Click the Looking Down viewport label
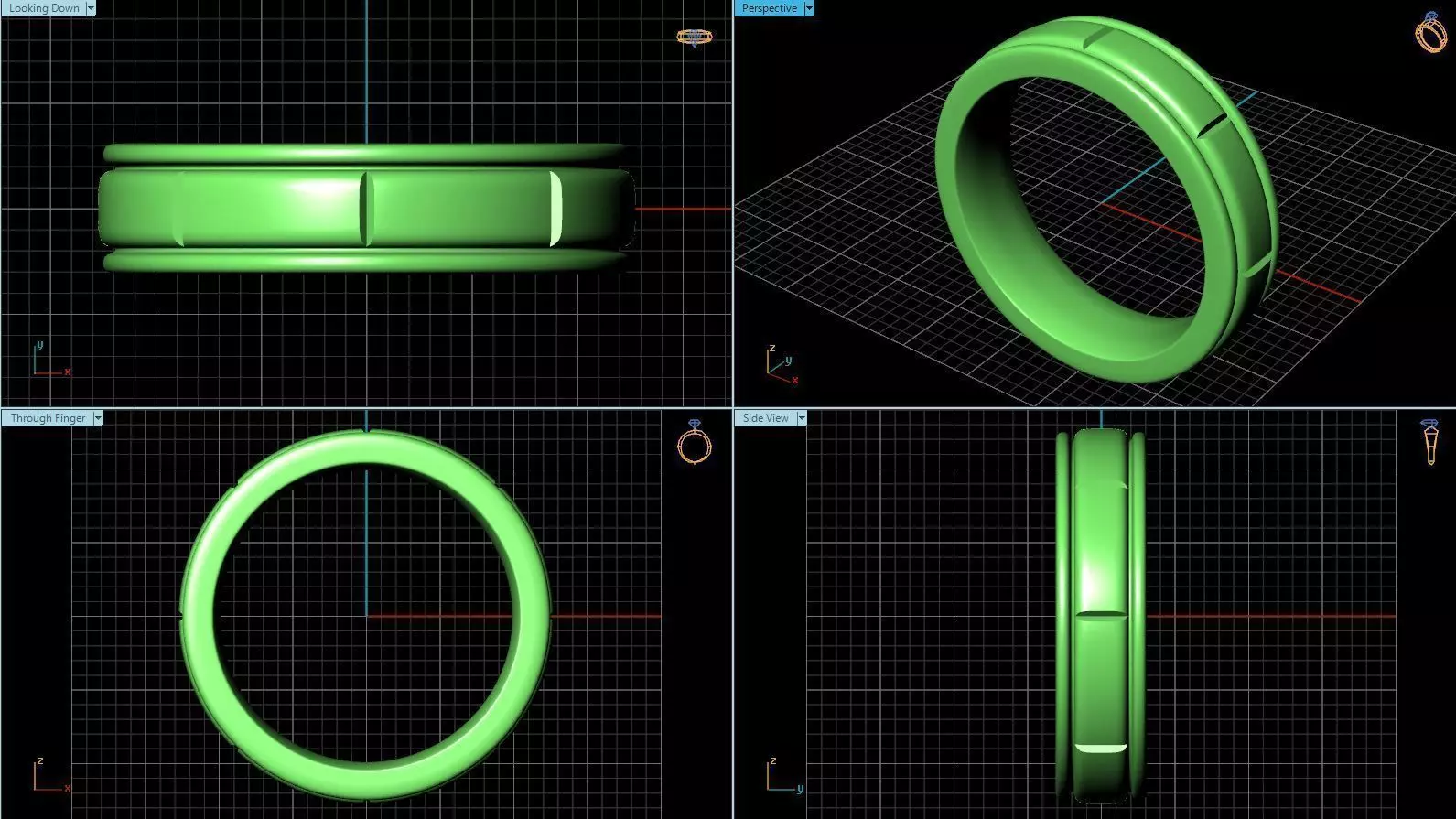The height and width of the screenshot is (819, 1456). (x=43, y=8)
